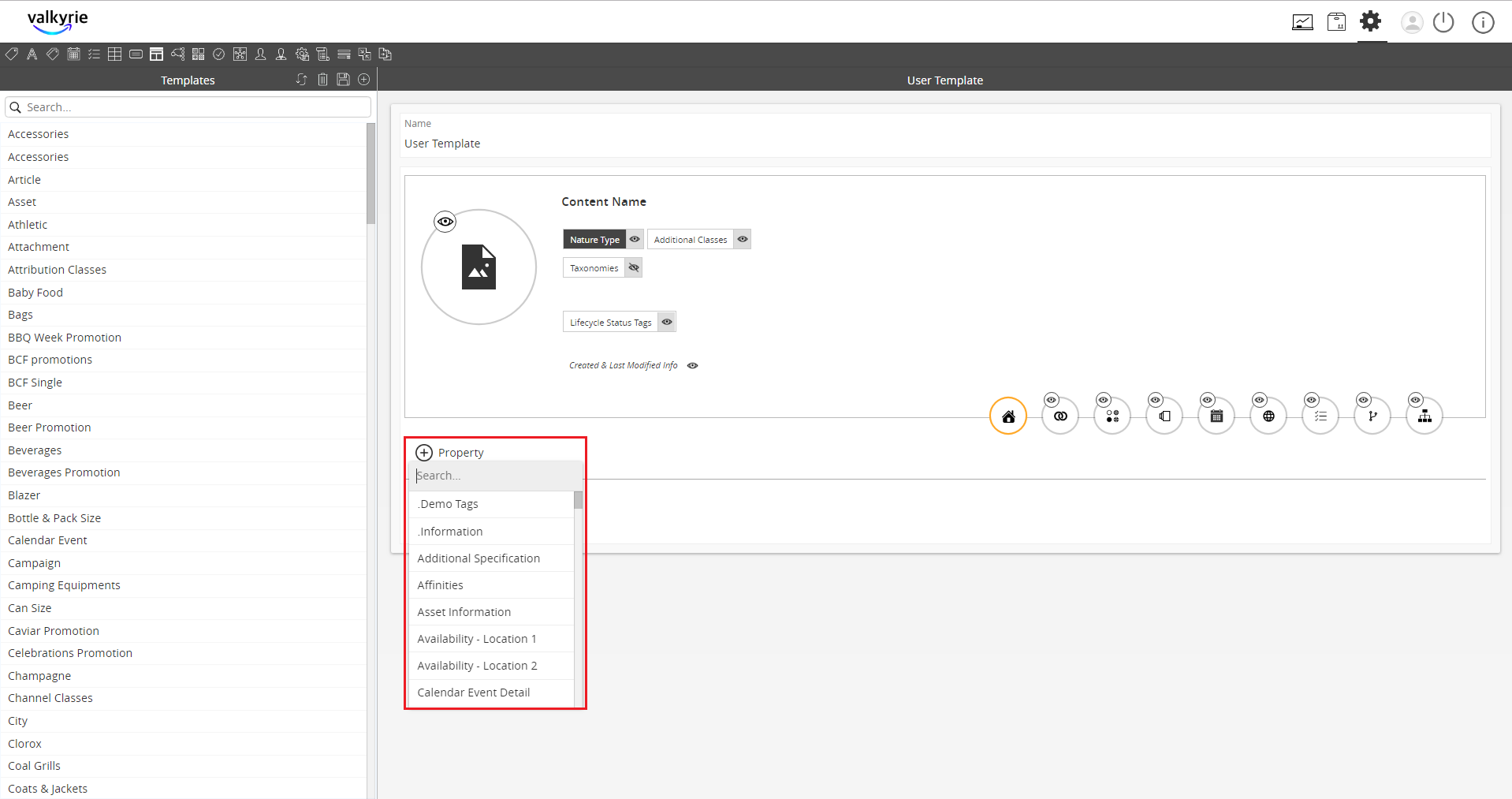Select the checklist tab circle in content area
Image resolution: width=1512 pixels, height=799 pixels.
1320,416
